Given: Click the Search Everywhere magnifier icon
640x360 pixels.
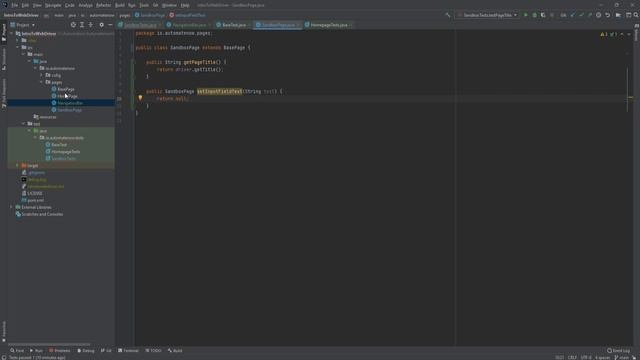Looking at the screenshot, I should pos(636,15).
